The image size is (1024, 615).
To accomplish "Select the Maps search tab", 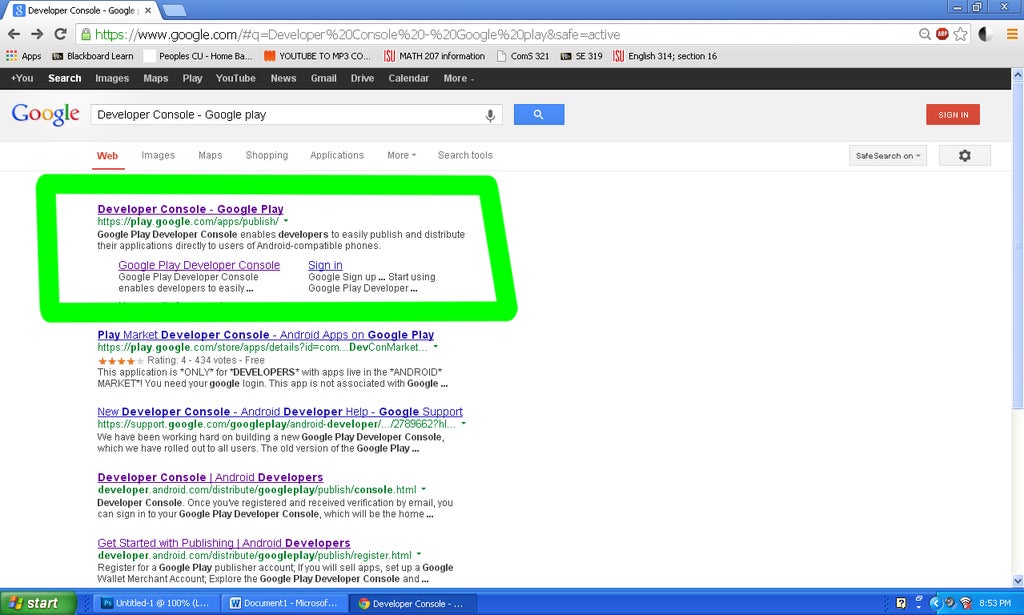I will [210, 155].
